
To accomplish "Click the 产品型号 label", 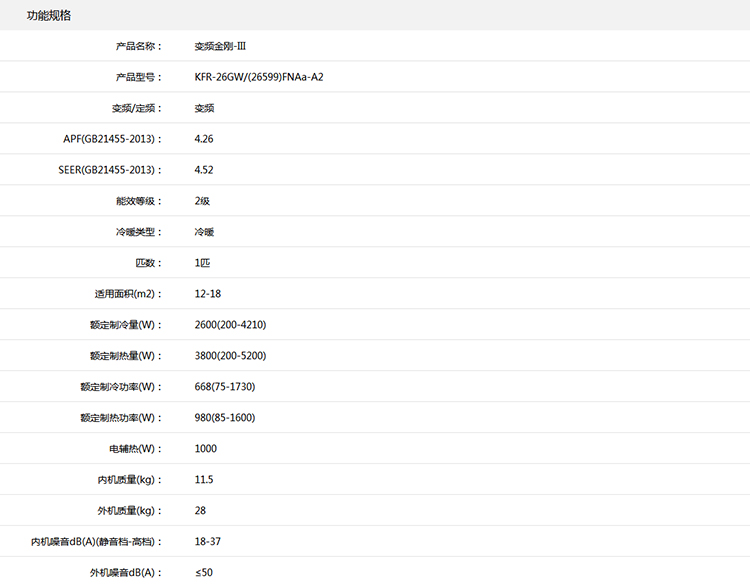I will point(139,77).
